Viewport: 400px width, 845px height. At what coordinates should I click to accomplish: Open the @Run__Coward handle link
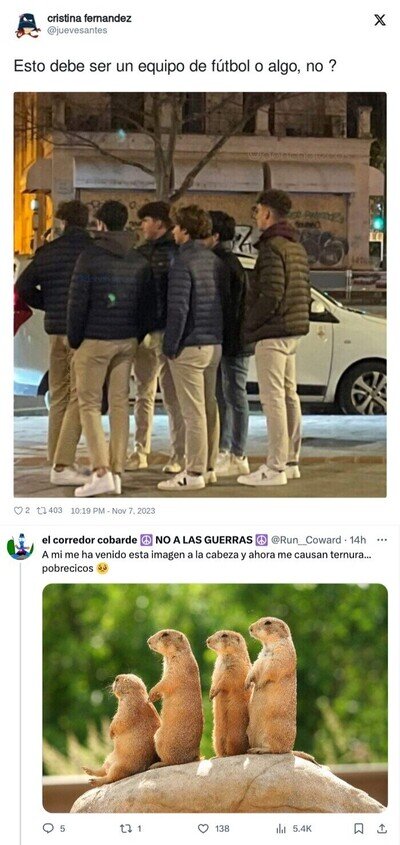point(306,540)
